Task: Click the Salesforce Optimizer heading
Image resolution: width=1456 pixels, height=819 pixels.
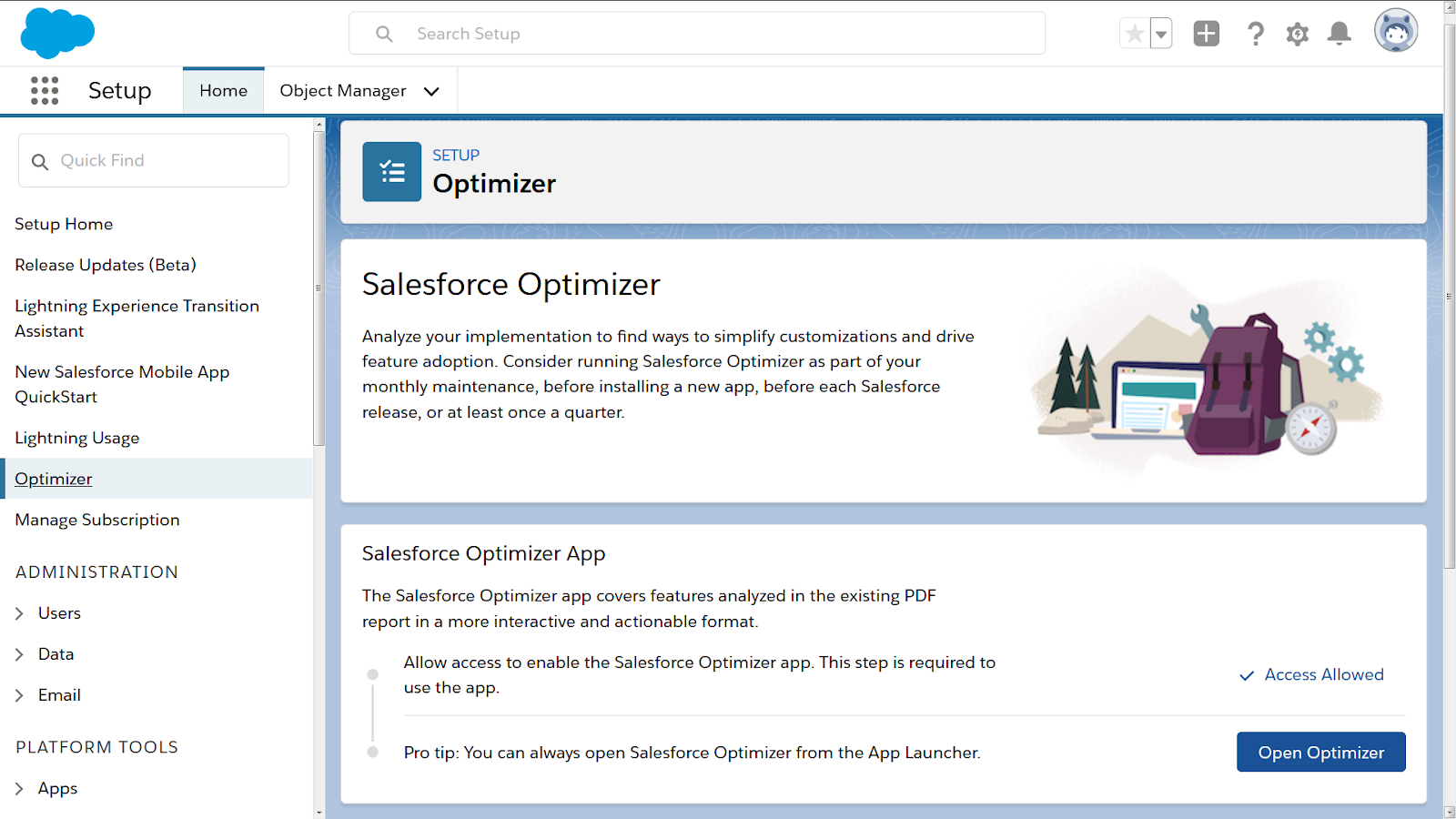Action: (511, 284)
